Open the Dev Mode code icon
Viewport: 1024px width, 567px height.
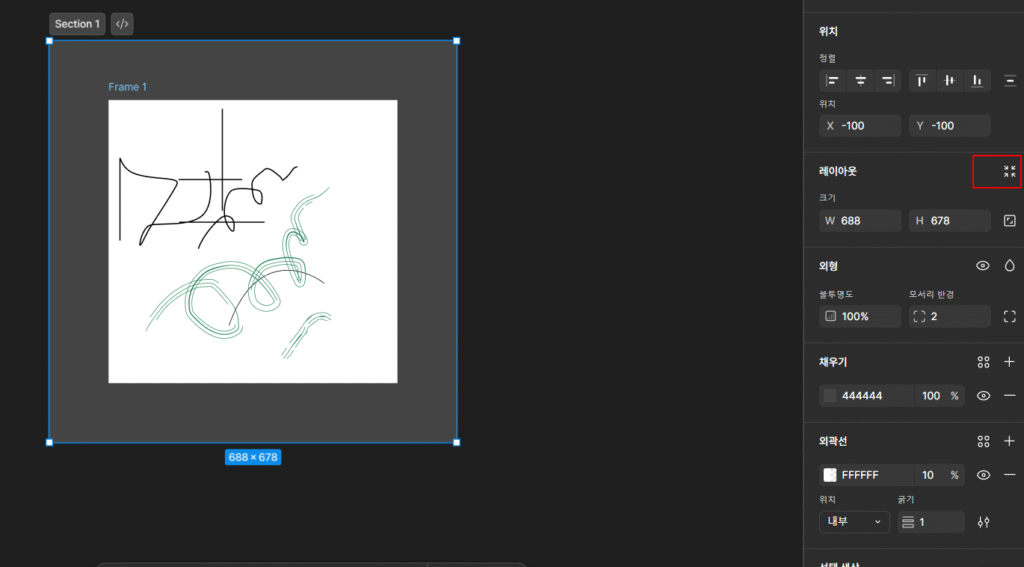coord(122,24)
